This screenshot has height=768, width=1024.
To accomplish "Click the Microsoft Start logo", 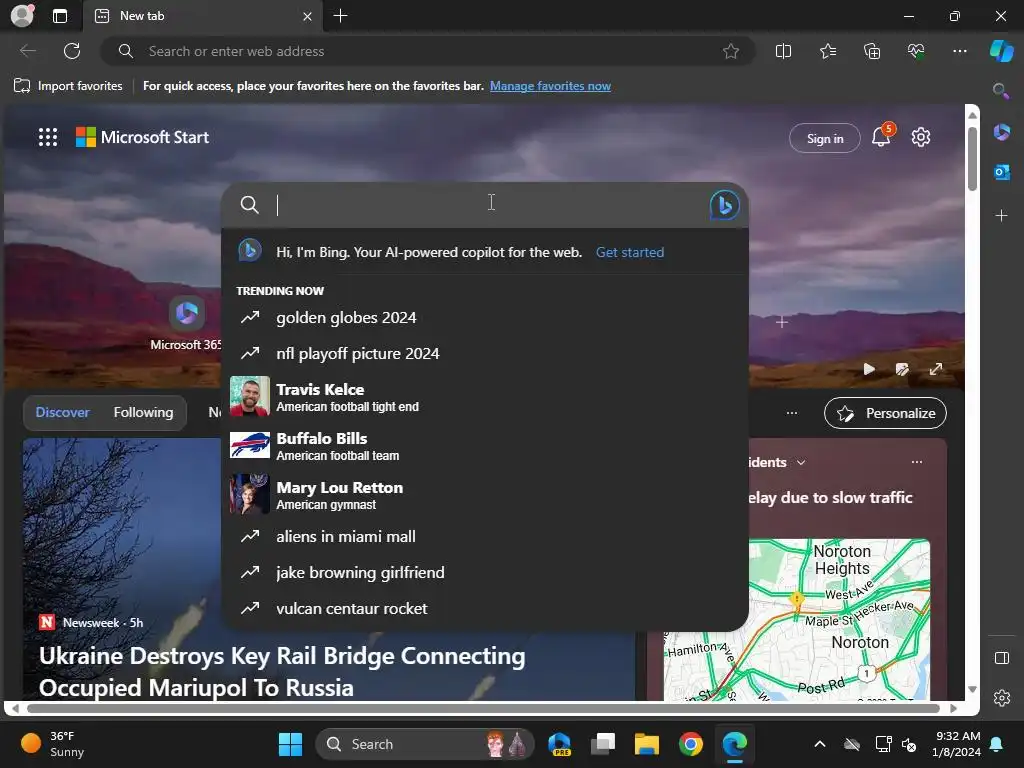I will (x=142, y=137).
